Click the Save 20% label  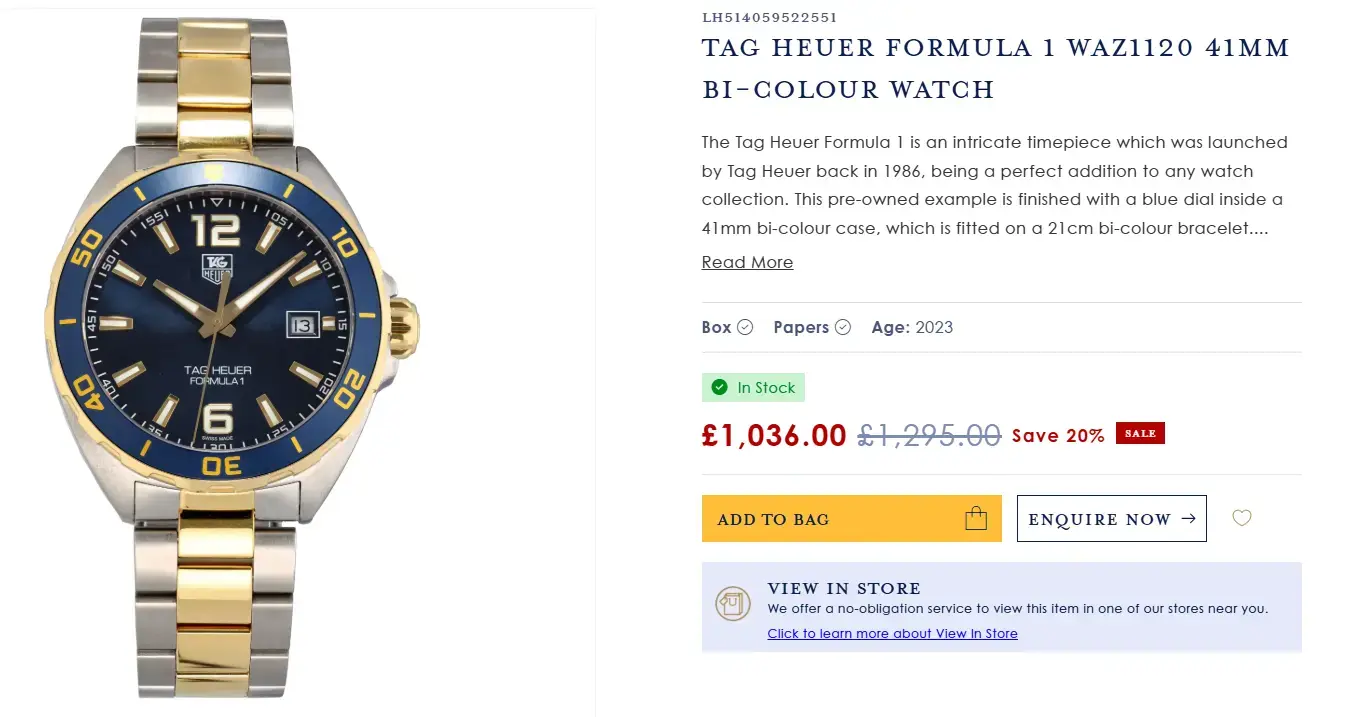(x=1058, y=435)
